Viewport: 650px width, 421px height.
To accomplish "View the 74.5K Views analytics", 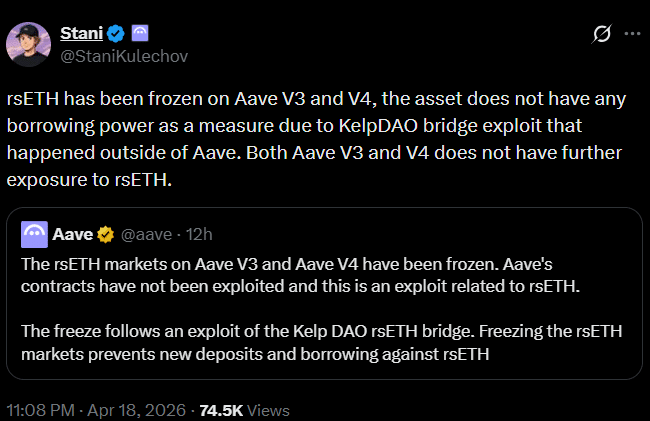I will pos(244,410).
